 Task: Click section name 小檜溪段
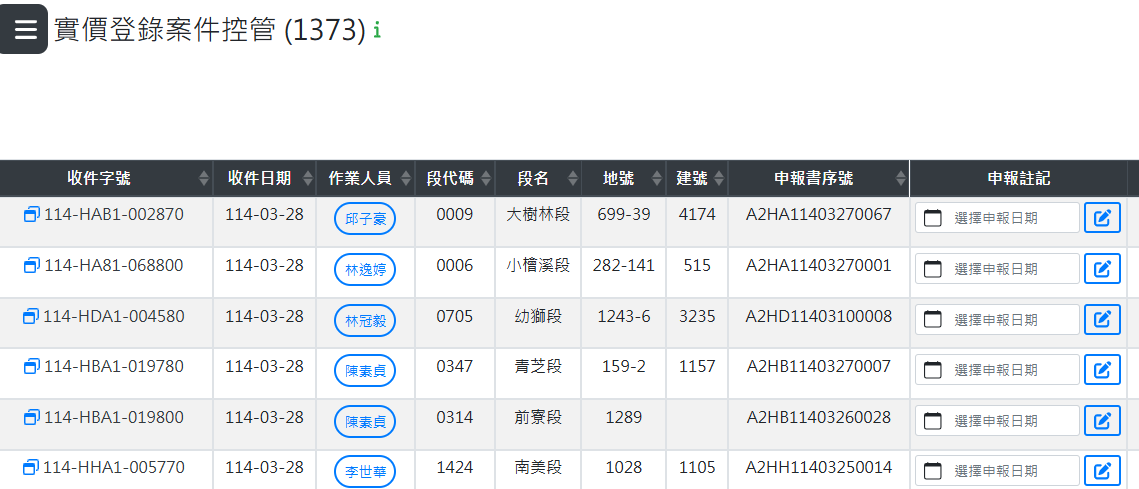[538, 265]
